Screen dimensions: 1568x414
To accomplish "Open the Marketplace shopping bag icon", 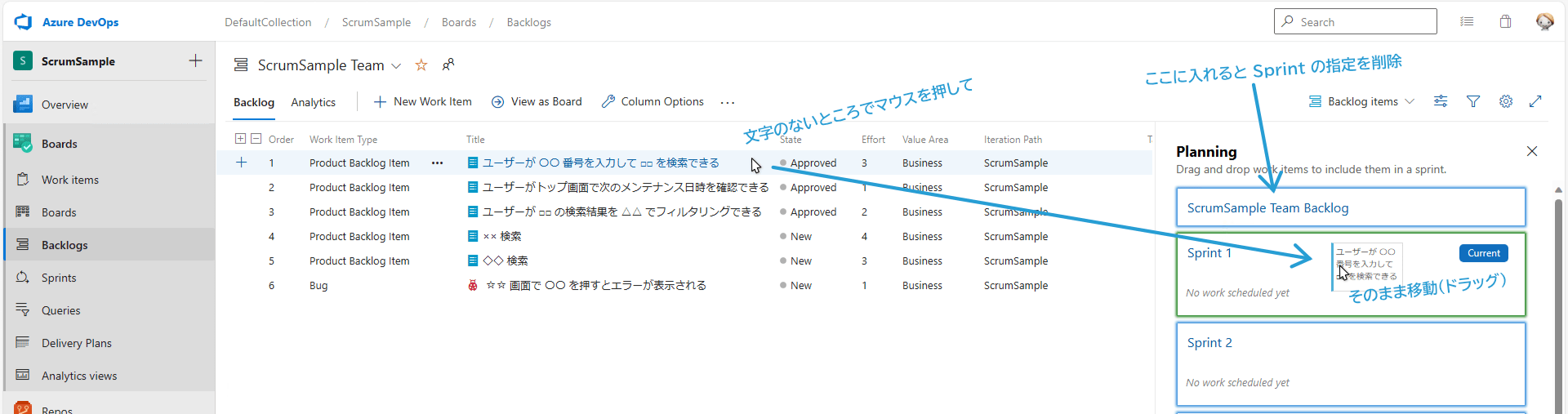I will [x=1505, y=22].
